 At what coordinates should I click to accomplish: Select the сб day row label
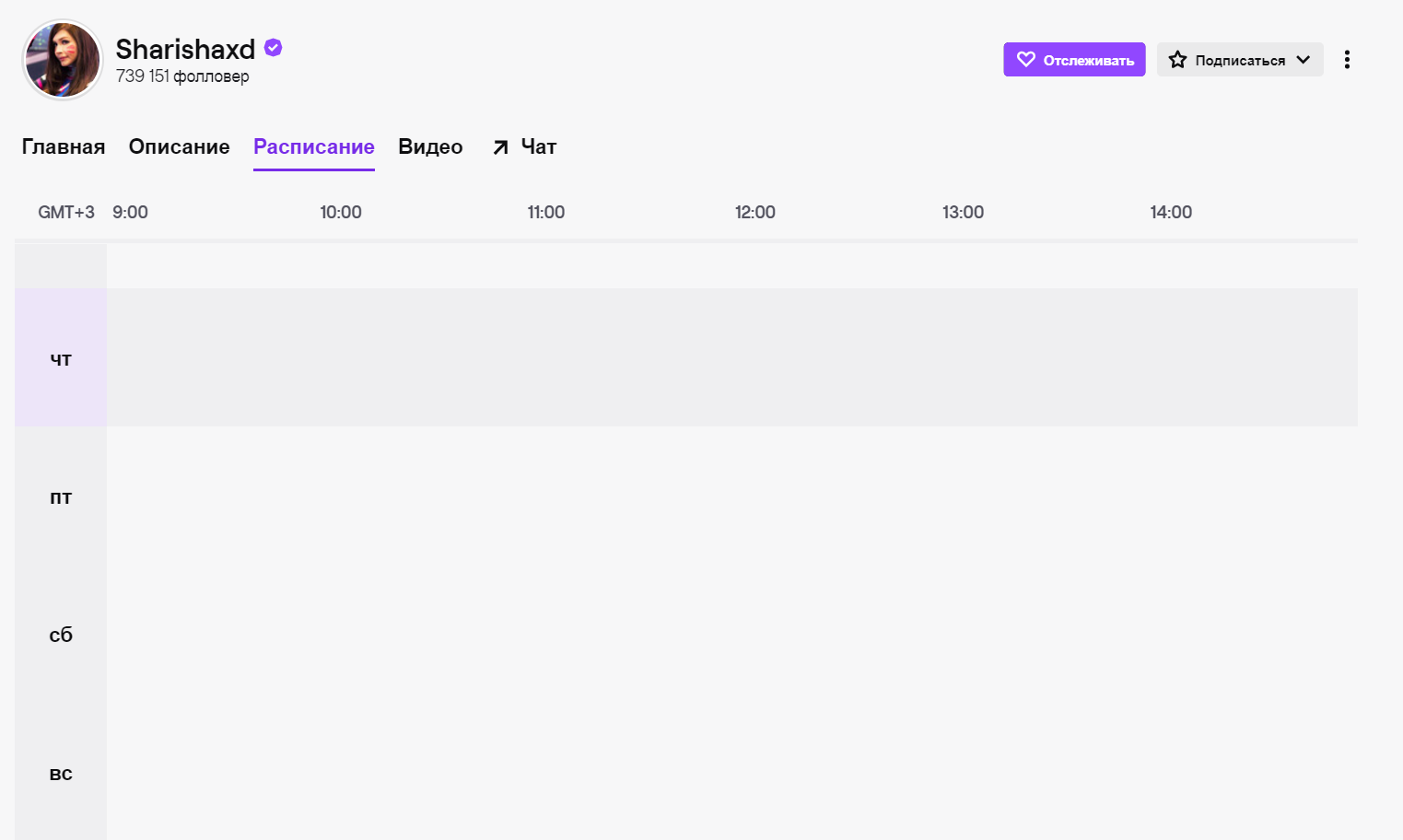tap(61, 635)
